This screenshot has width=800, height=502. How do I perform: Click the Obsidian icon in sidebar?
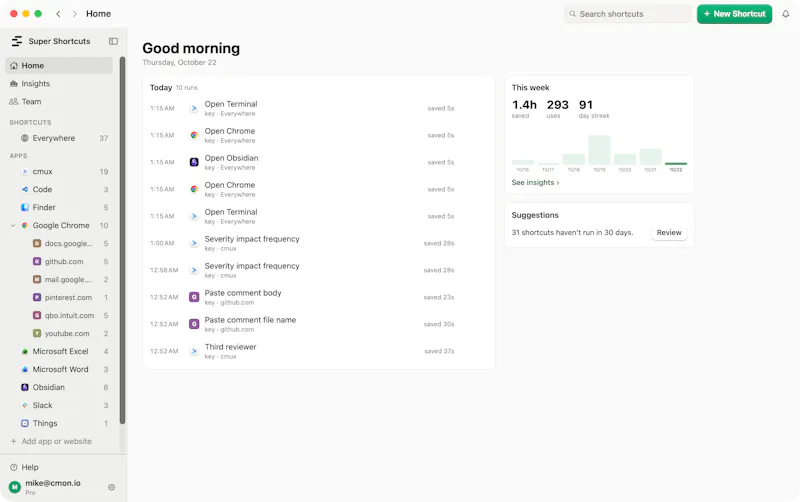pos(24,387)
